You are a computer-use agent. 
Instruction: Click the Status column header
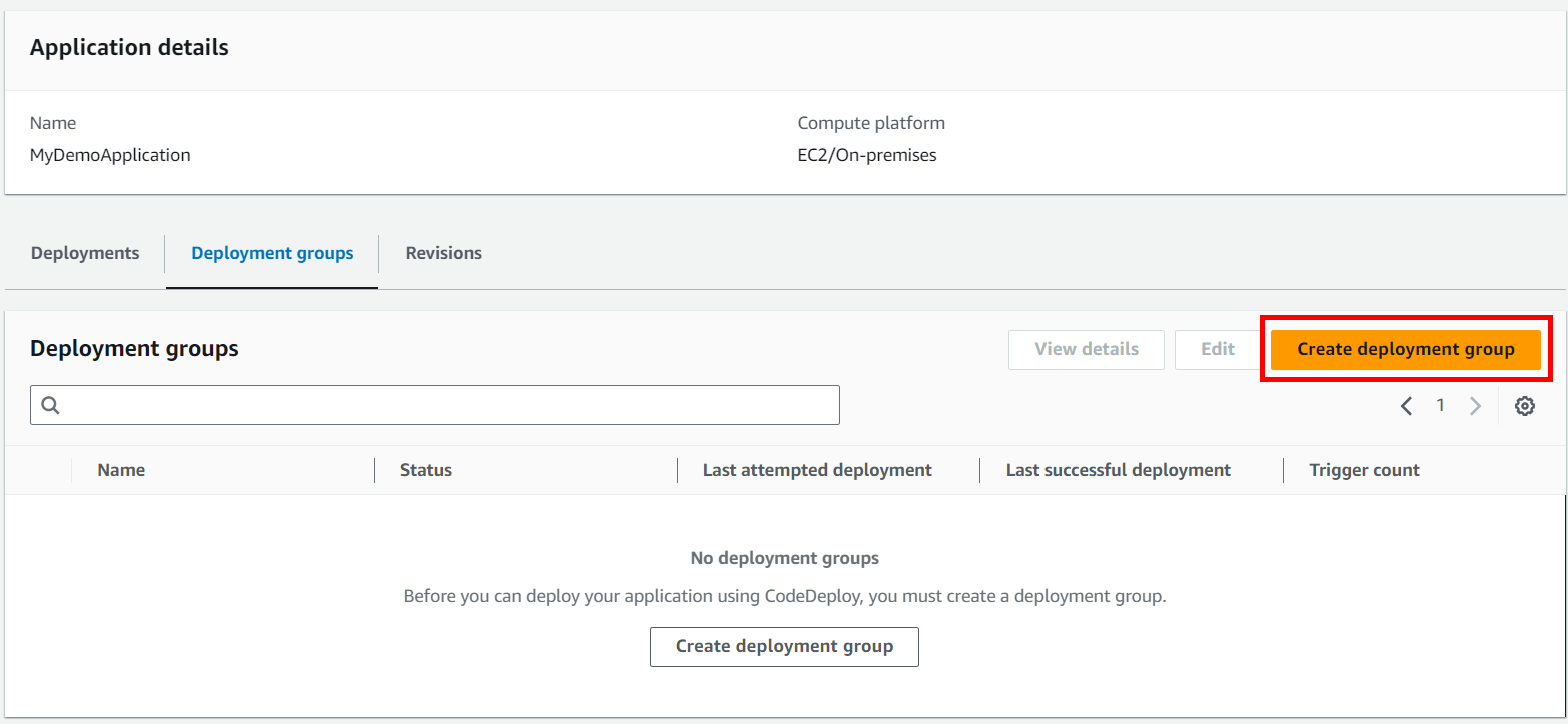tap(425, 470)
